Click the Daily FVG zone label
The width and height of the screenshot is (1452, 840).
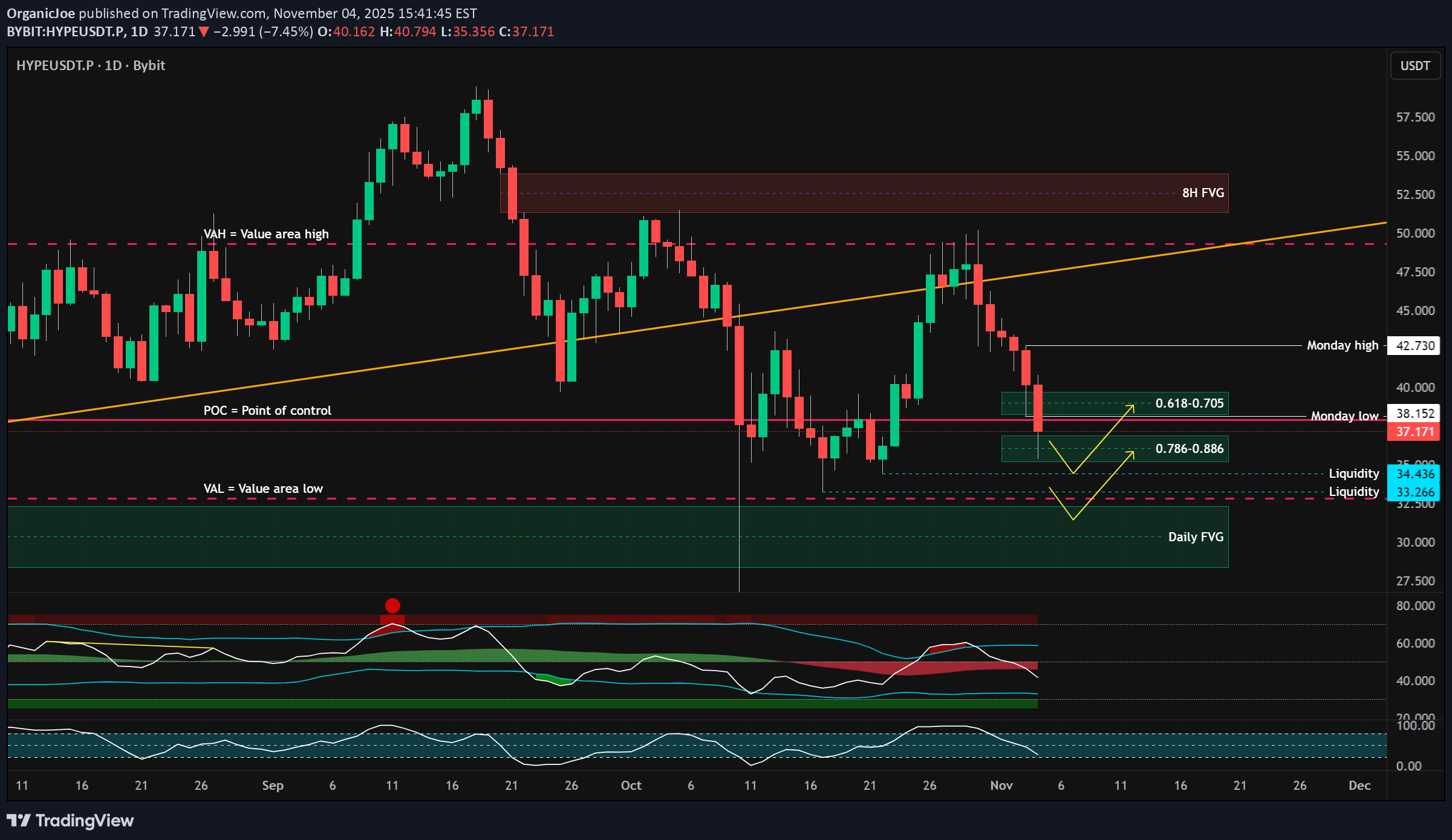point(1195,537)
